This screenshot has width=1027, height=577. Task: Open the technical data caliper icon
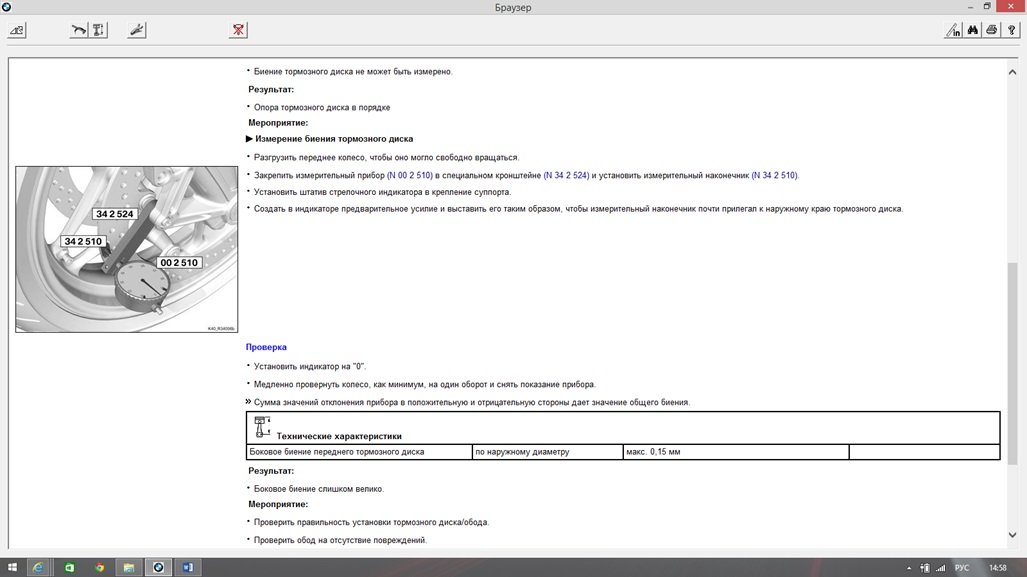point(99,30)
